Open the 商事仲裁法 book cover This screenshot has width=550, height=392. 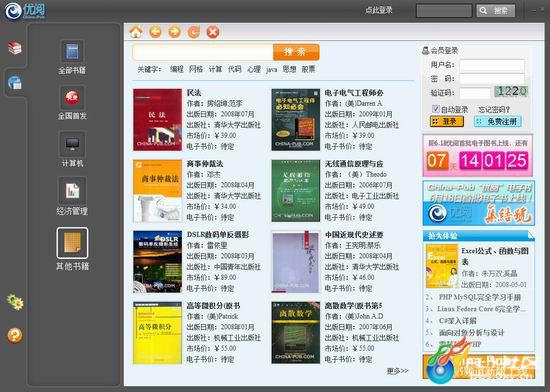pyautogui.click(x=157, y=191)
